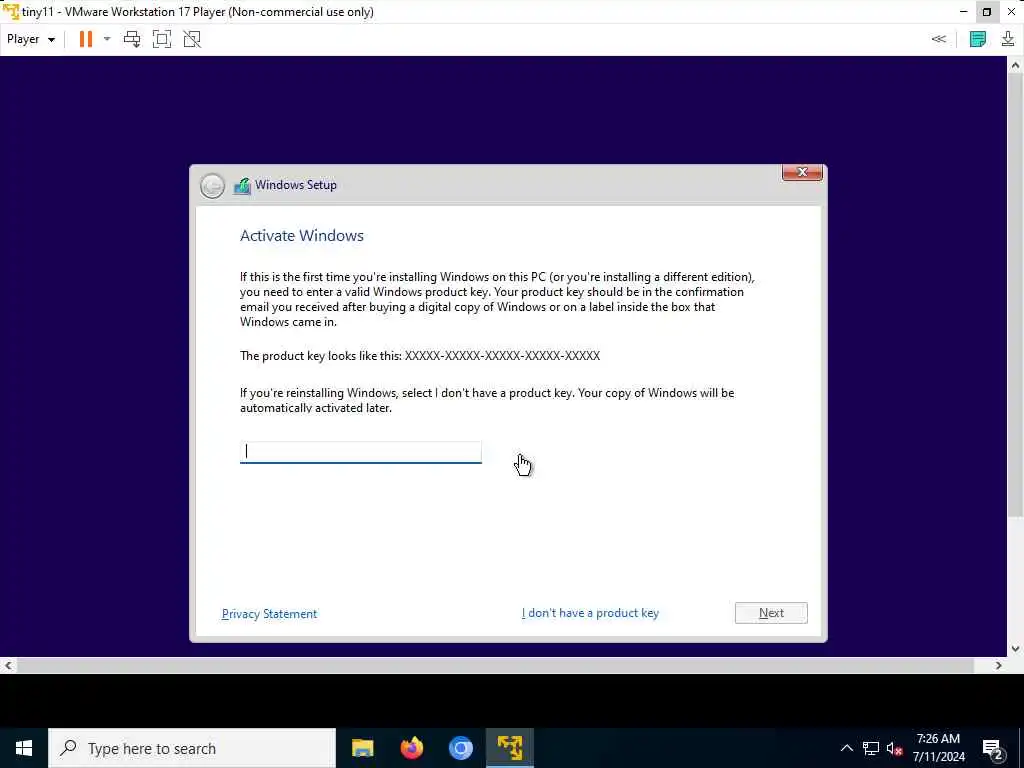Open the network tray icon
Image resolution: width=1024 pixels, height=768 pixels.
pyautogui.click(x=871, y=748)
